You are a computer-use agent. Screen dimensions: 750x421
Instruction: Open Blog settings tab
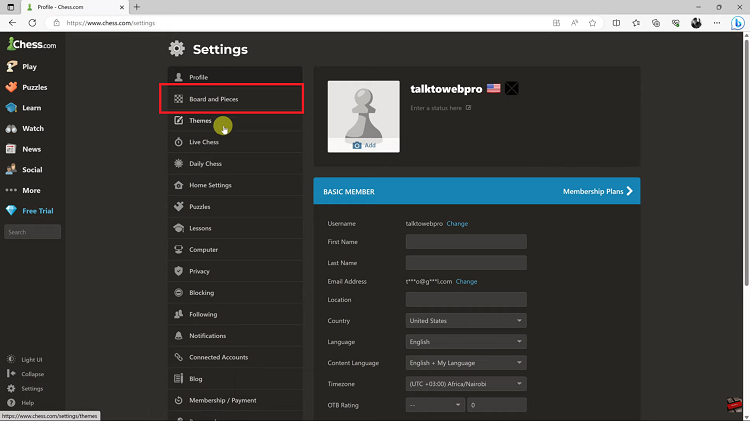(235, 379)
